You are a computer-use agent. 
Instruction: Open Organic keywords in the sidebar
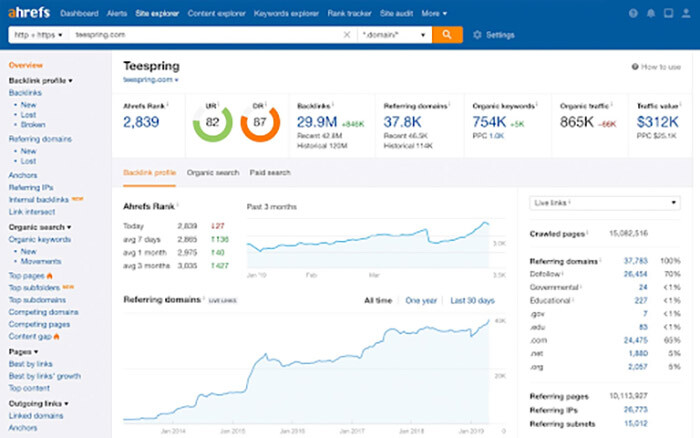click(x=40, y=239)
